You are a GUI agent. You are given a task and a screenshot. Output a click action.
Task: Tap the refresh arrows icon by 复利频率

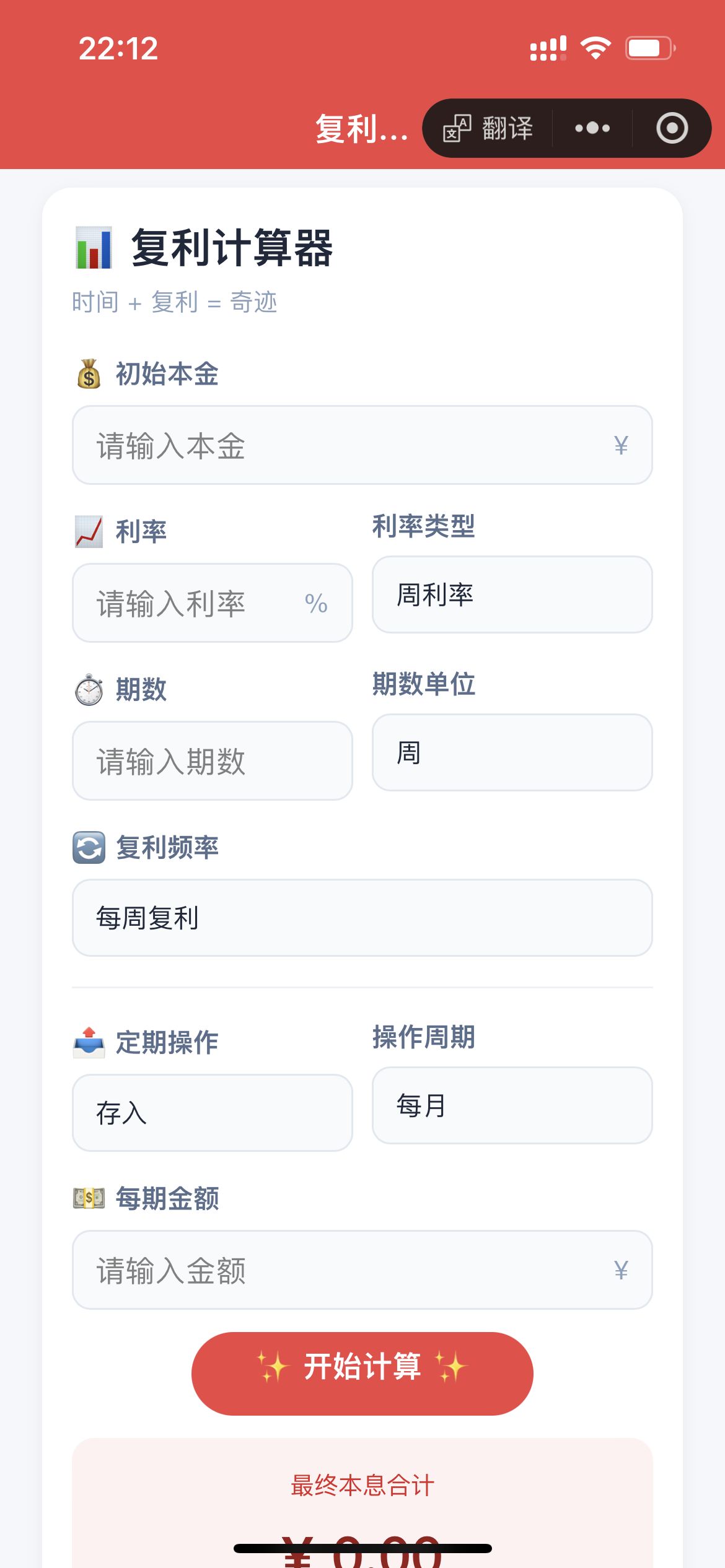pyautogui.click(x=89, y=847)
